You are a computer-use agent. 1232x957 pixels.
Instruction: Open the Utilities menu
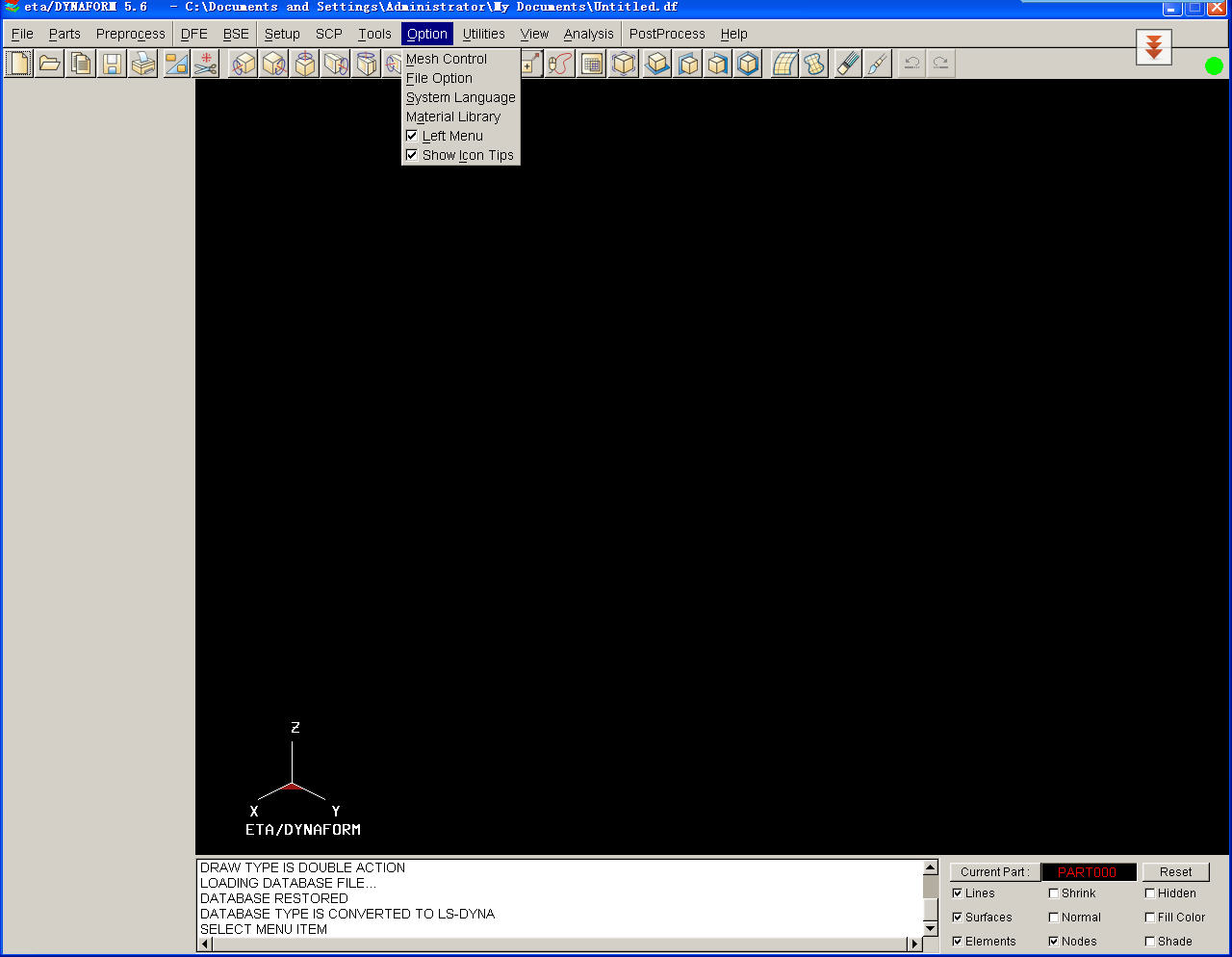tap(484, 34)
